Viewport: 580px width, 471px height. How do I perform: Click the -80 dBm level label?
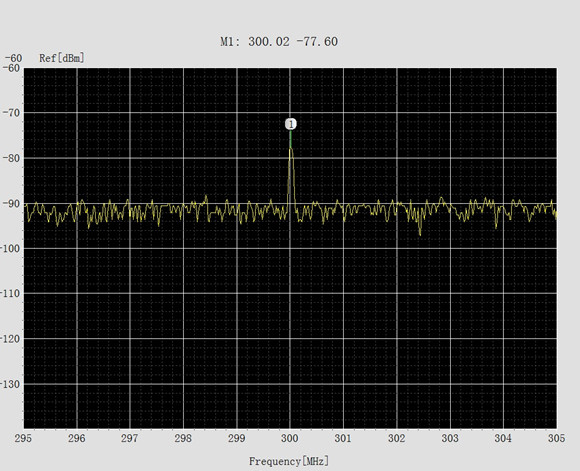tap(11, 158)
